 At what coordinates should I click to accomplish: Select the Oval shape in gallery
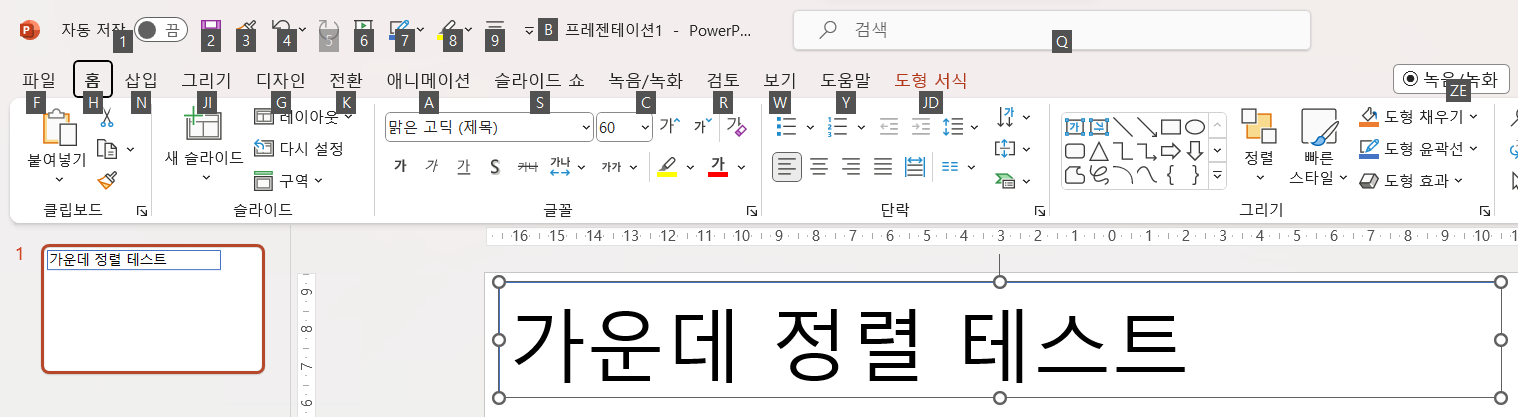click(1194, 127)
